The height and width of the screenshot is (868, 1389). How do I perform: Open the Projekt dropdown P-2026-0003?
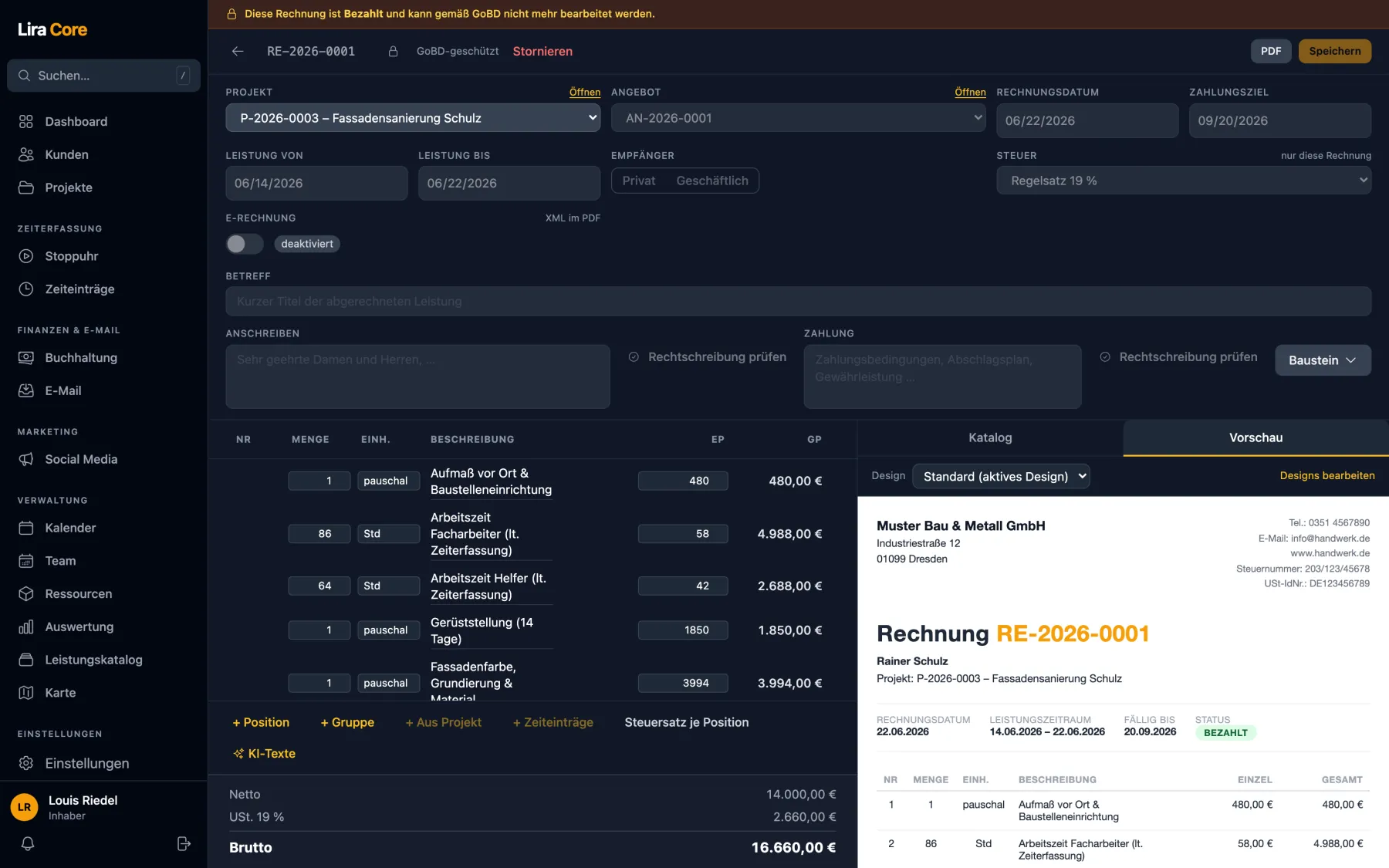point(413,118)
